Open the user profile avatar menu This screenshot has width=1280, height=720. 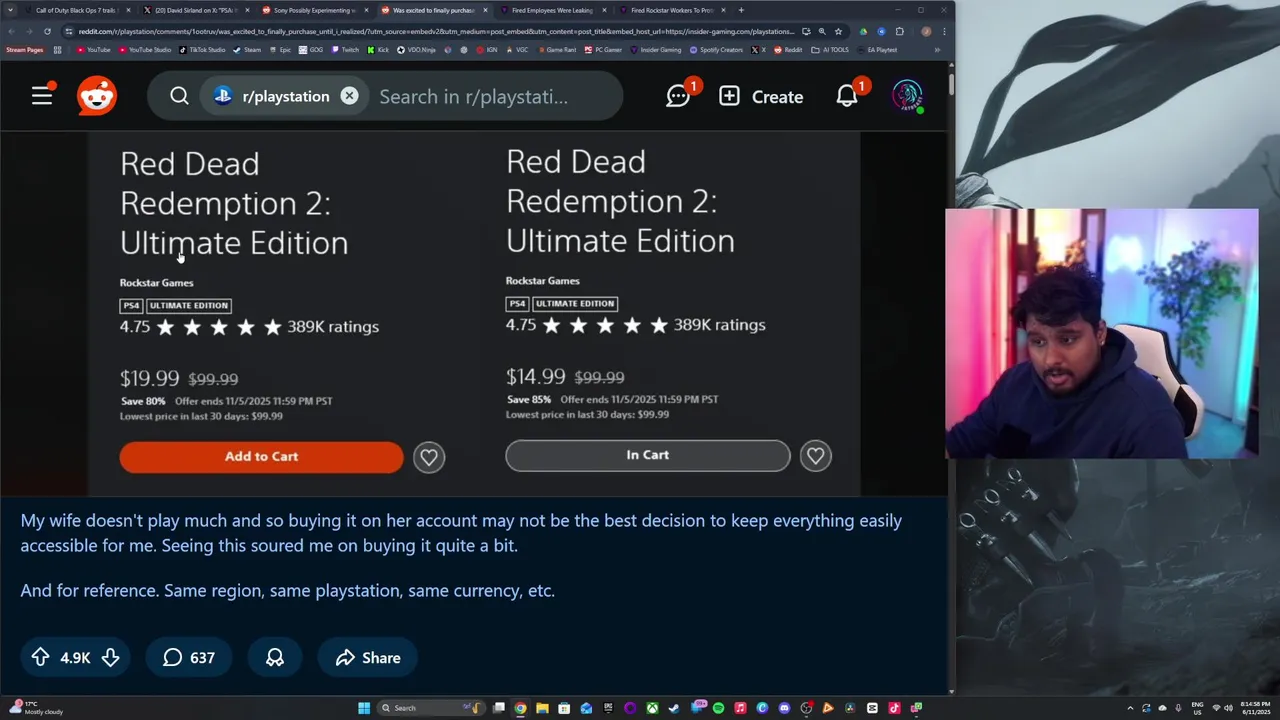(907, 96)
